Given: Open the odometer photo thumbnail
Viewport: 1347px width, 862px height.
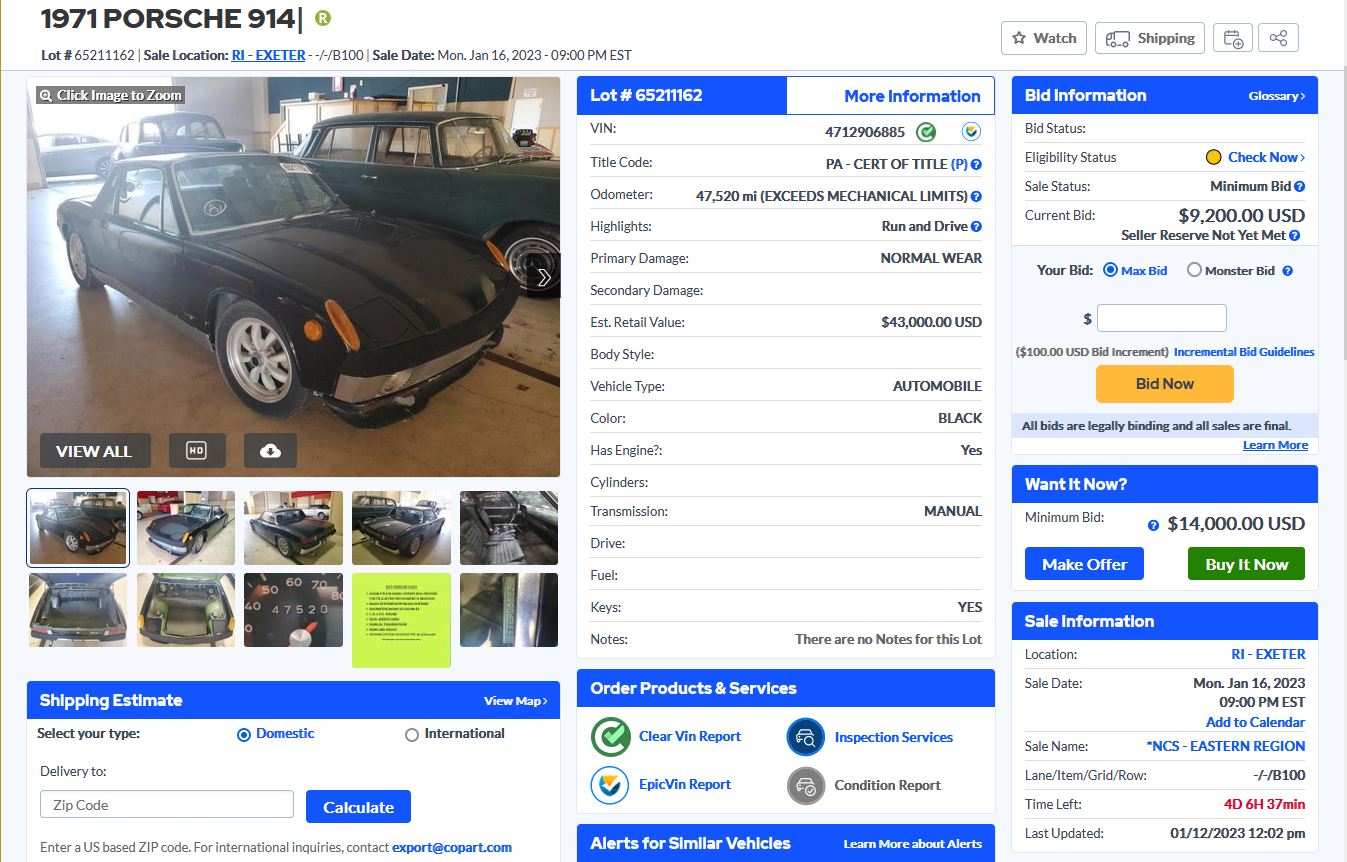Looking at the screenshot, I should click(293, 610).
